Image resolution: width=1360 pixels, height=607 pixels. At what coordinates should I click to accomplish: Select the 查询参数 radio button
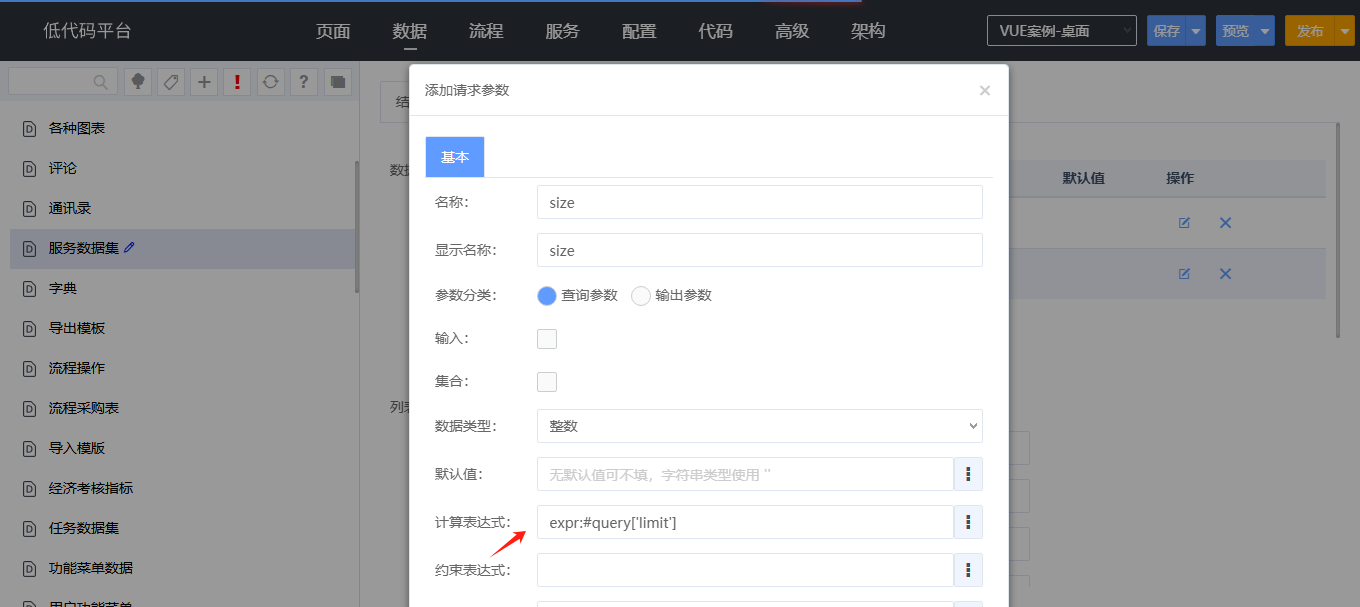pos(547,296)
